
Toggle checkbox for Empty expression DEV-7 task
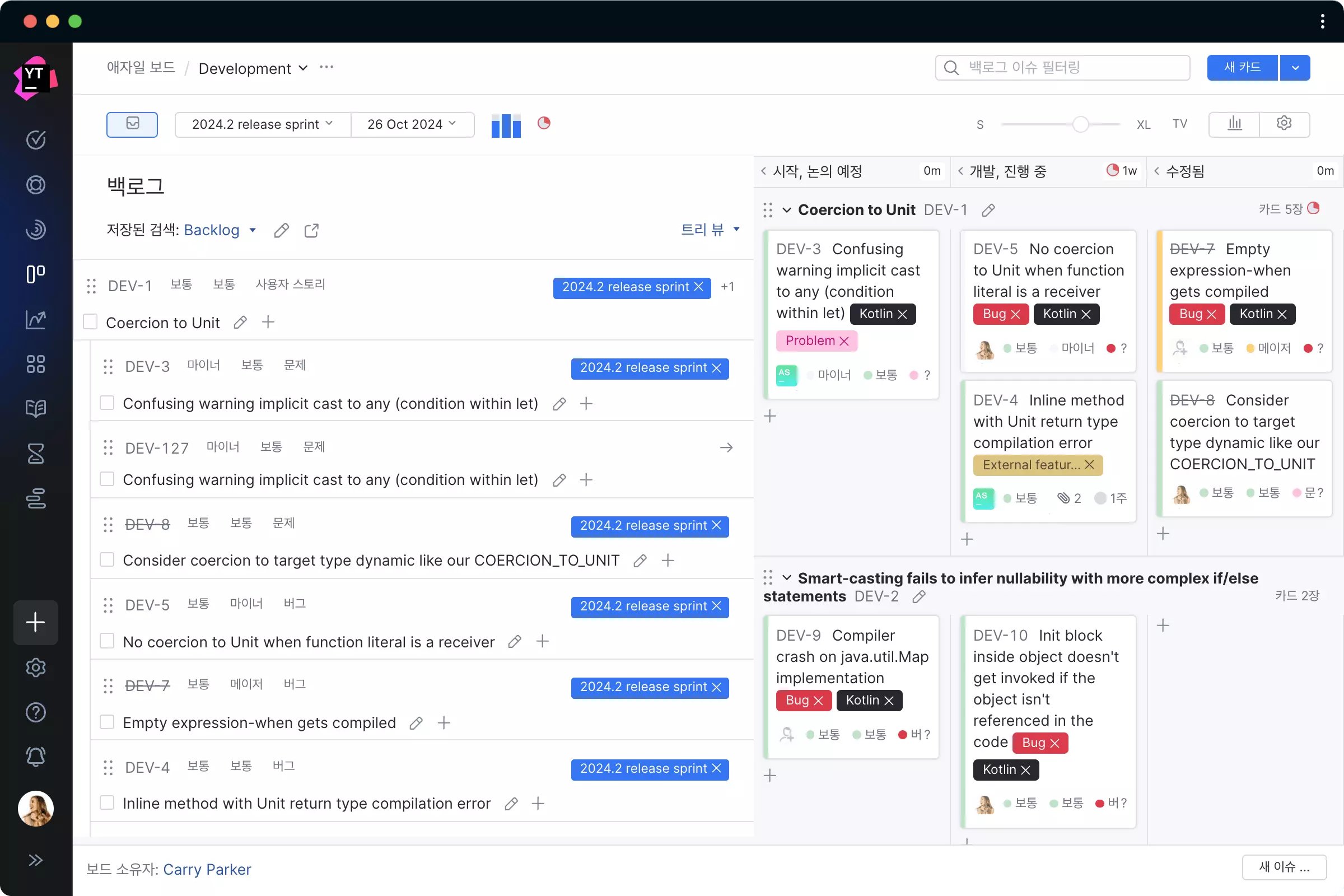point(108,722)
